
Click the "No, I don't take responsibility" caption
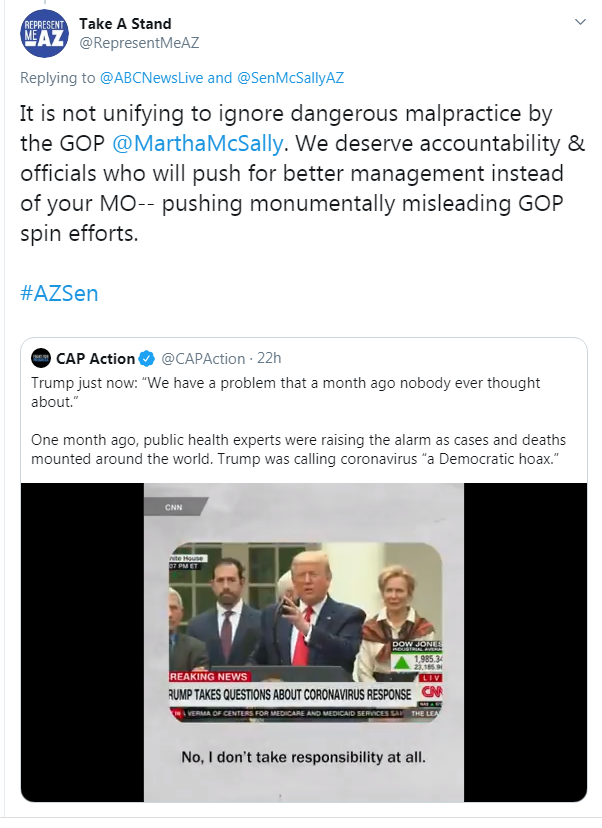click(304, 757)
